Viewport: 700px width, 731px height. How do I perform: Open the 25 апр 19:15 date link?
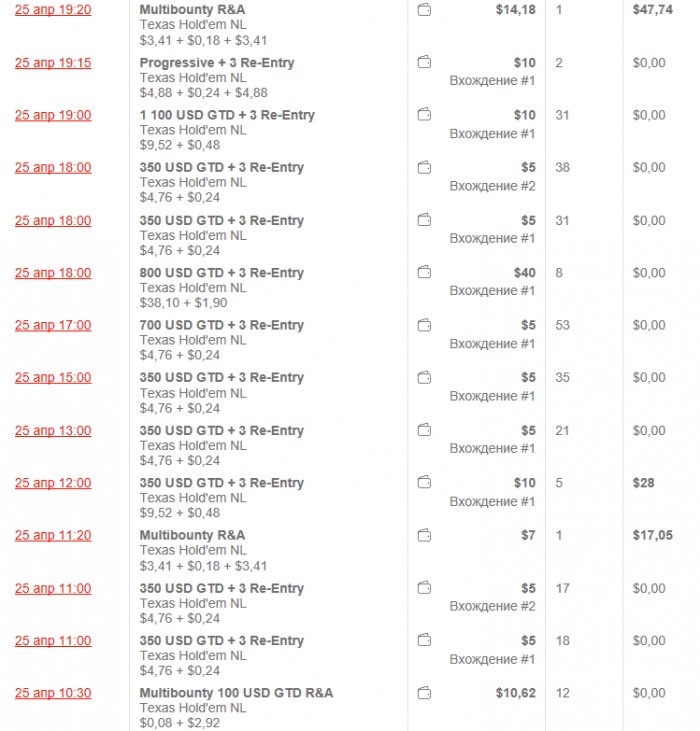[x=53, y=63]
